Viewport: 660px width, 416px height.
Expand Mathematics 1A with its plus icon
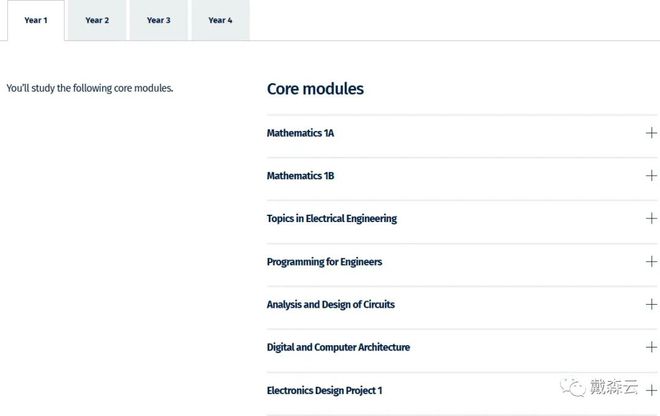click(x=651, y=133)
